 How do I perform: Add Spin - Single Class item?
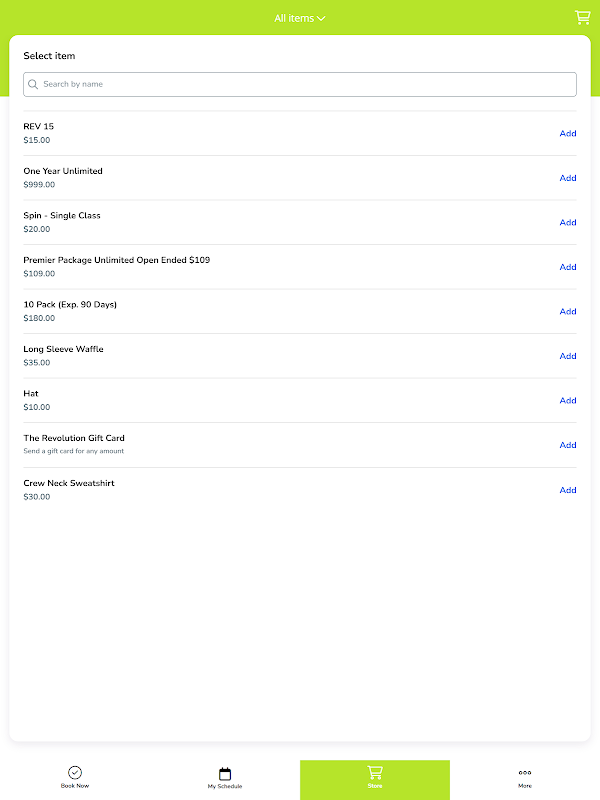click(567, 222)
